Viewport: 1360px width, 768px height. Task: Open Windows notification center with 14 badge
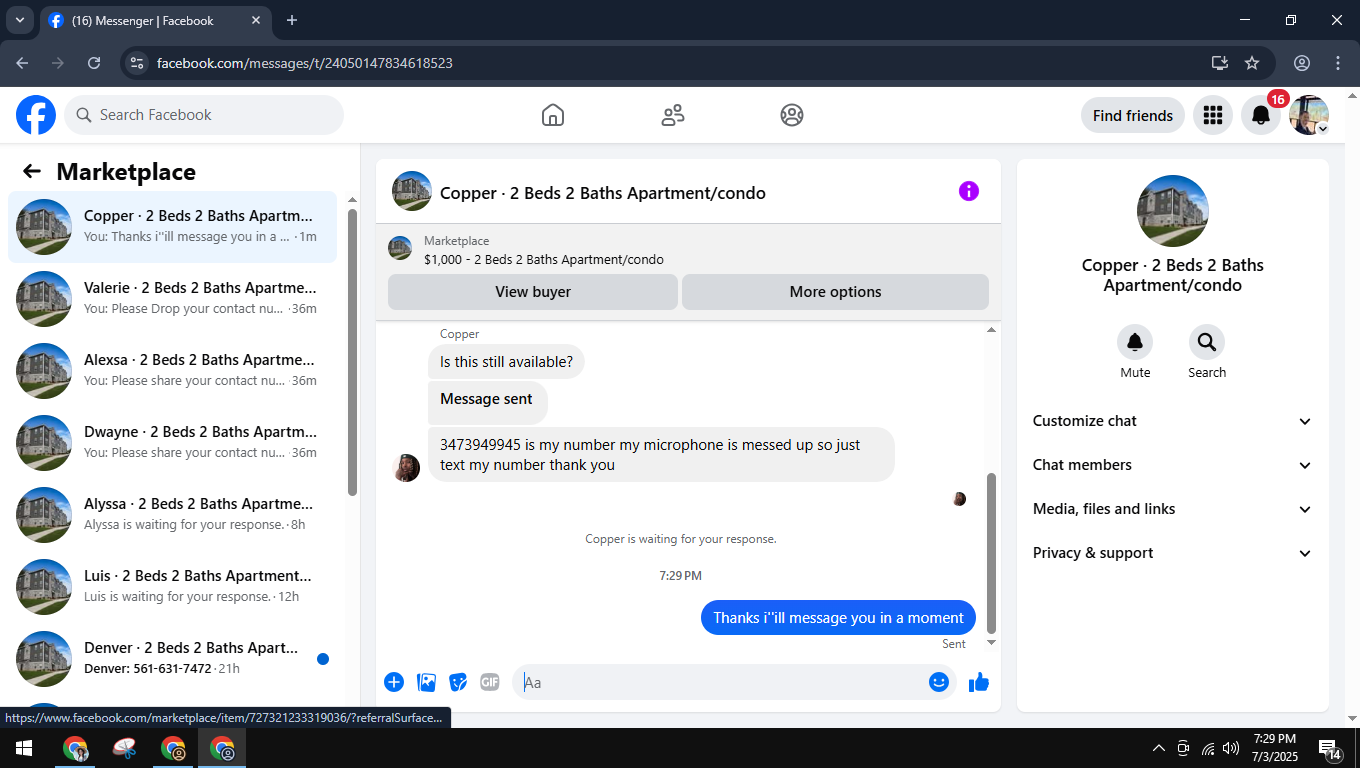[1330, 748]
